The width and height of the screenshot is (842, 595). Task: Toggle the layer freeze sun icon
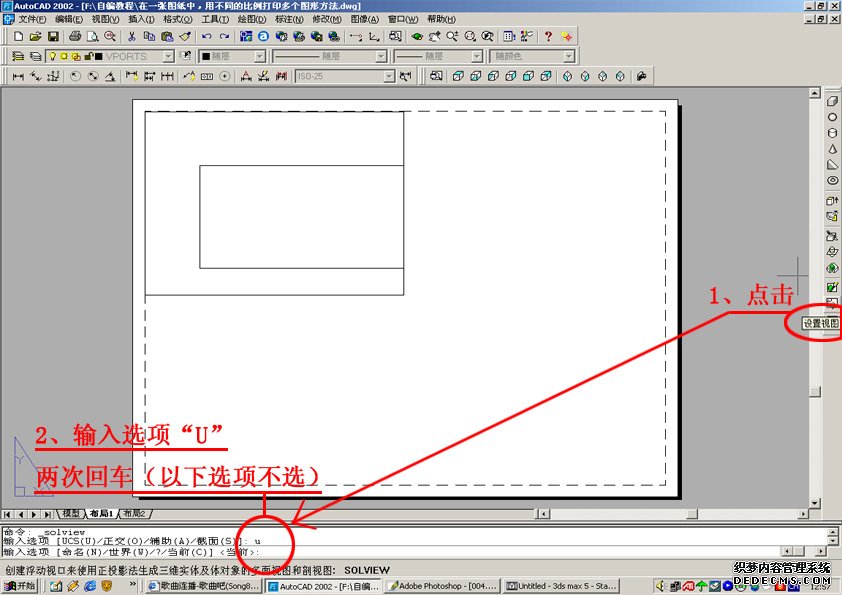(64, 57)
